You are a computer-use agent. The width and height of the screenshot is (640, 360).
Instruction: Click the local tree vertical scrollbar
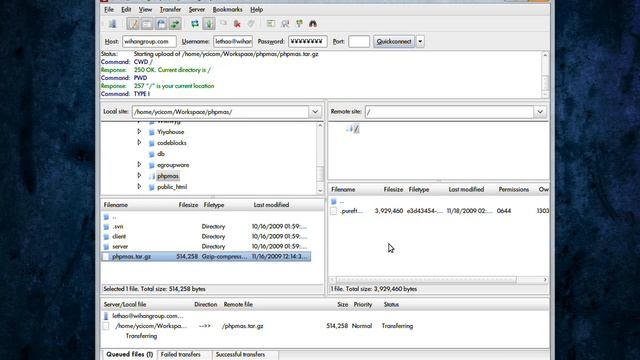click(x=320, y=158)
